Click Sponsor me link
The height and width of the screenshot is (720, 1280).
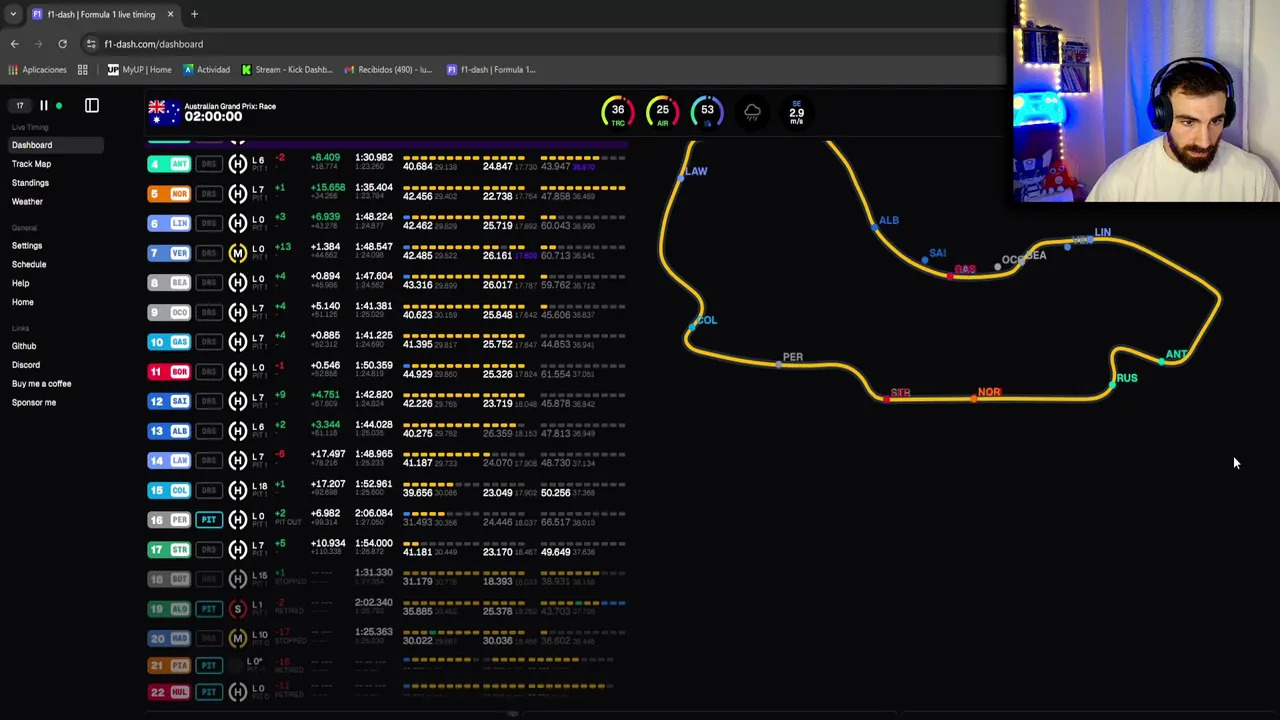(34, 402)
